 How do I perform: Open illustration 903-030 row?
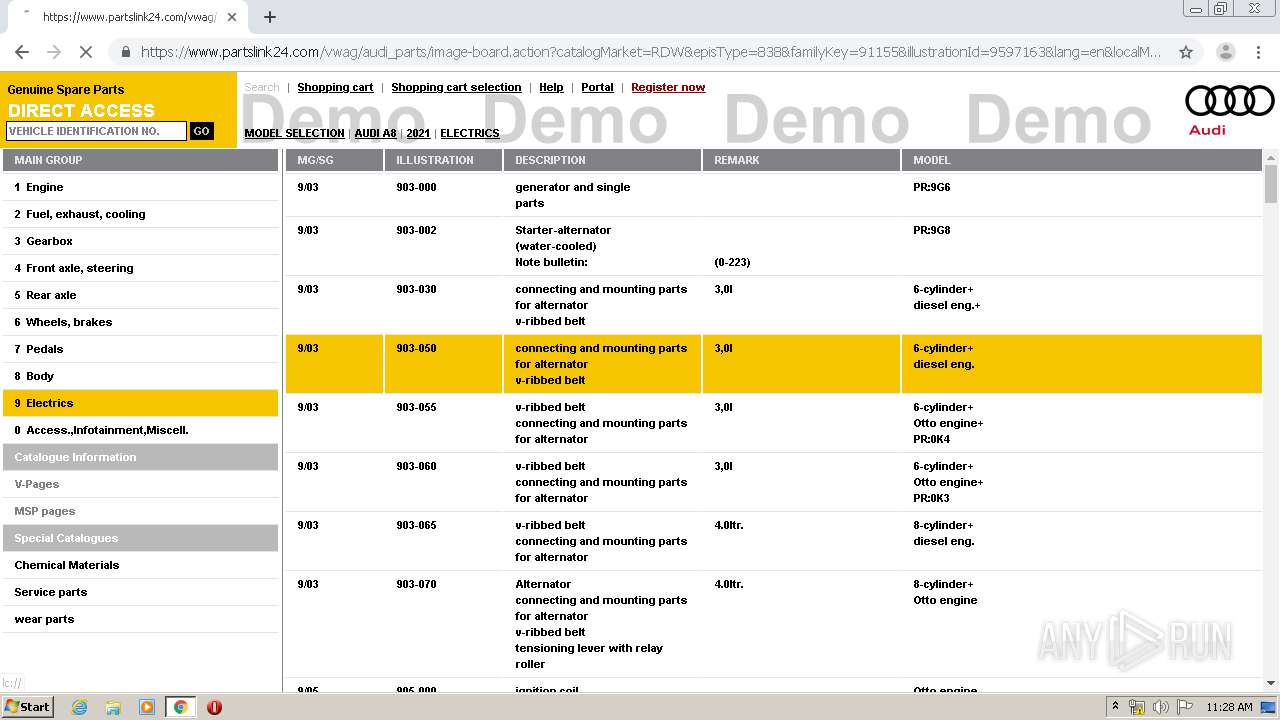773,305
